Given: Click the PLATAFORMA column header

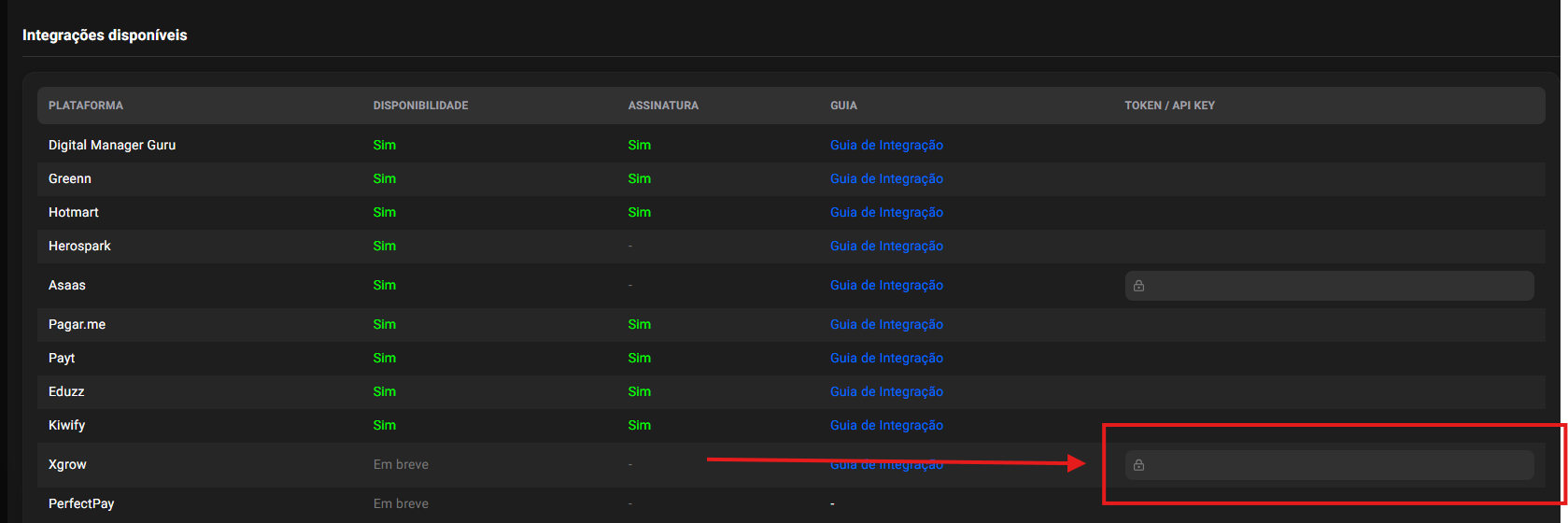Looking at the screenshot, I should pyautogui.click(x=86, y=106).
